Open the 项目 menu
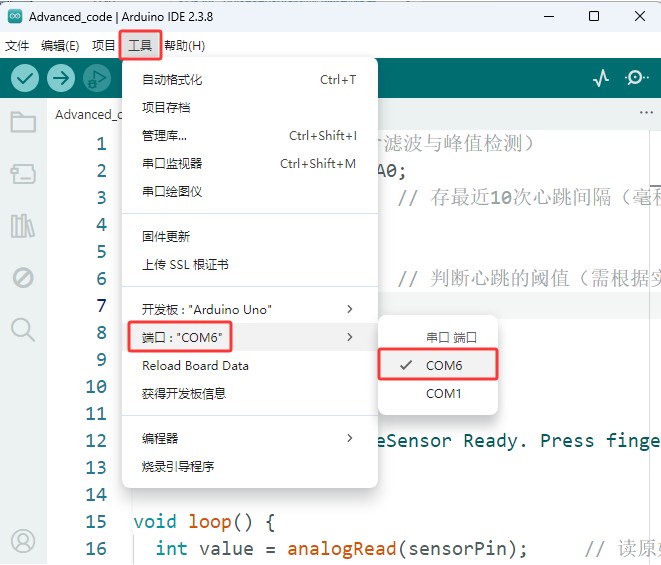This screenshot has height=565, width=661. pos(103,46)
